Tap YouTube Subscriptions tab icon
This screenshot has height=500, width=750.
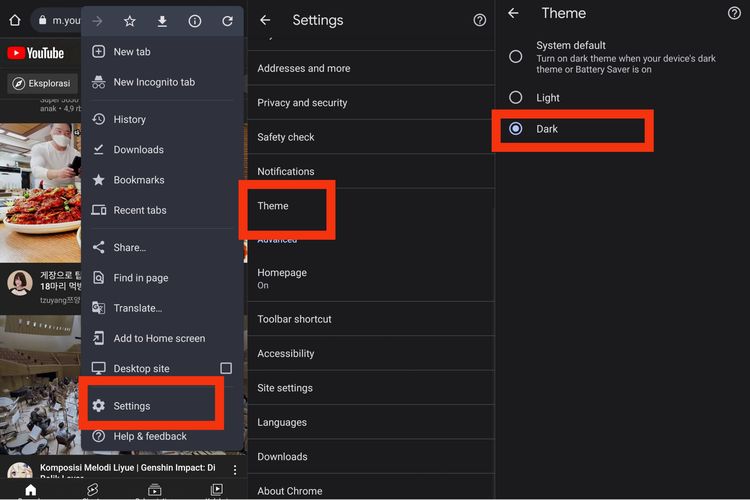154,489
